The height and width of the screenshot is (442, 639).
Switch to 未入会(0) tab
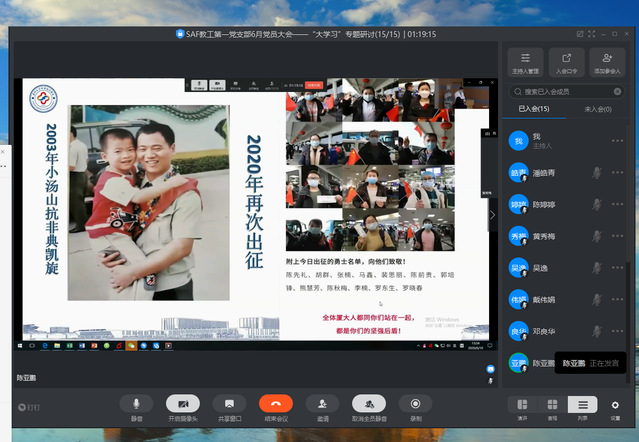coord(598,109)
